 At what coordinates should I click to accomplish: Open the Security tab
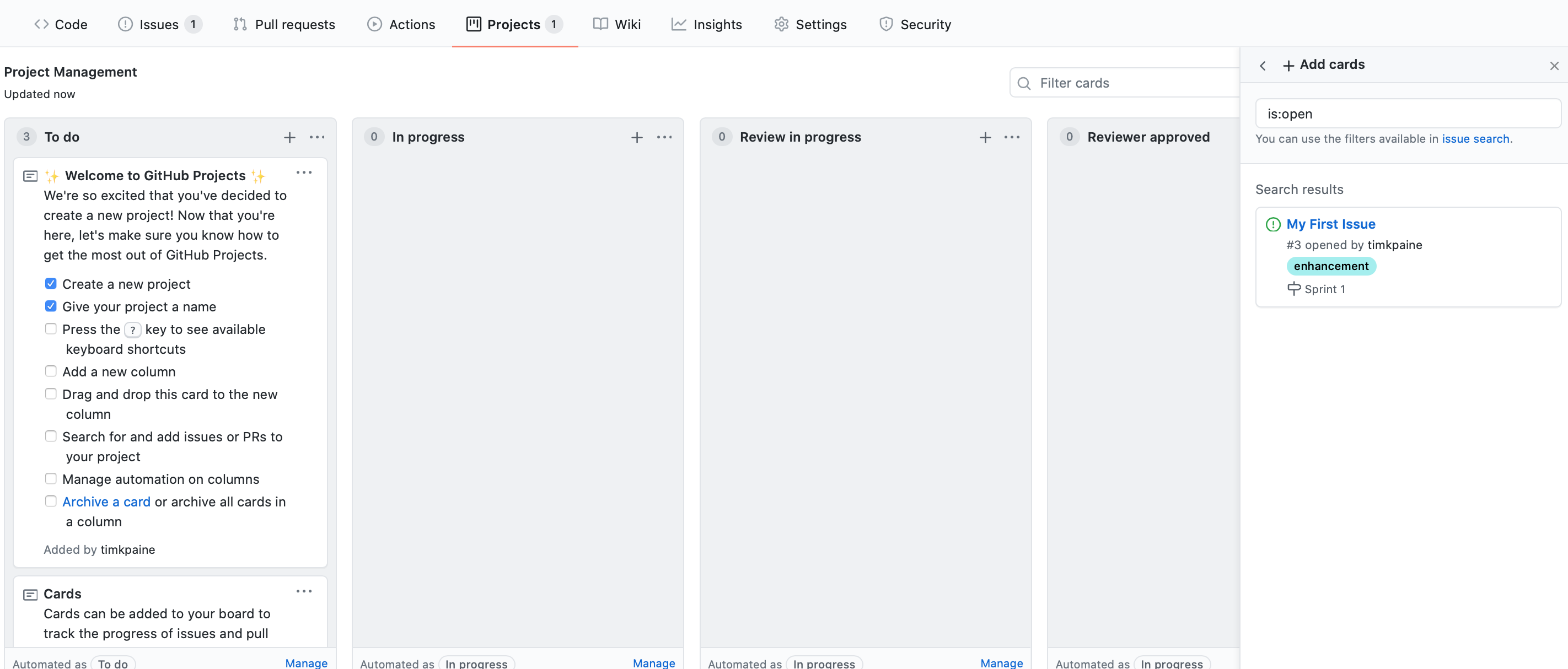tap(915, 24)
